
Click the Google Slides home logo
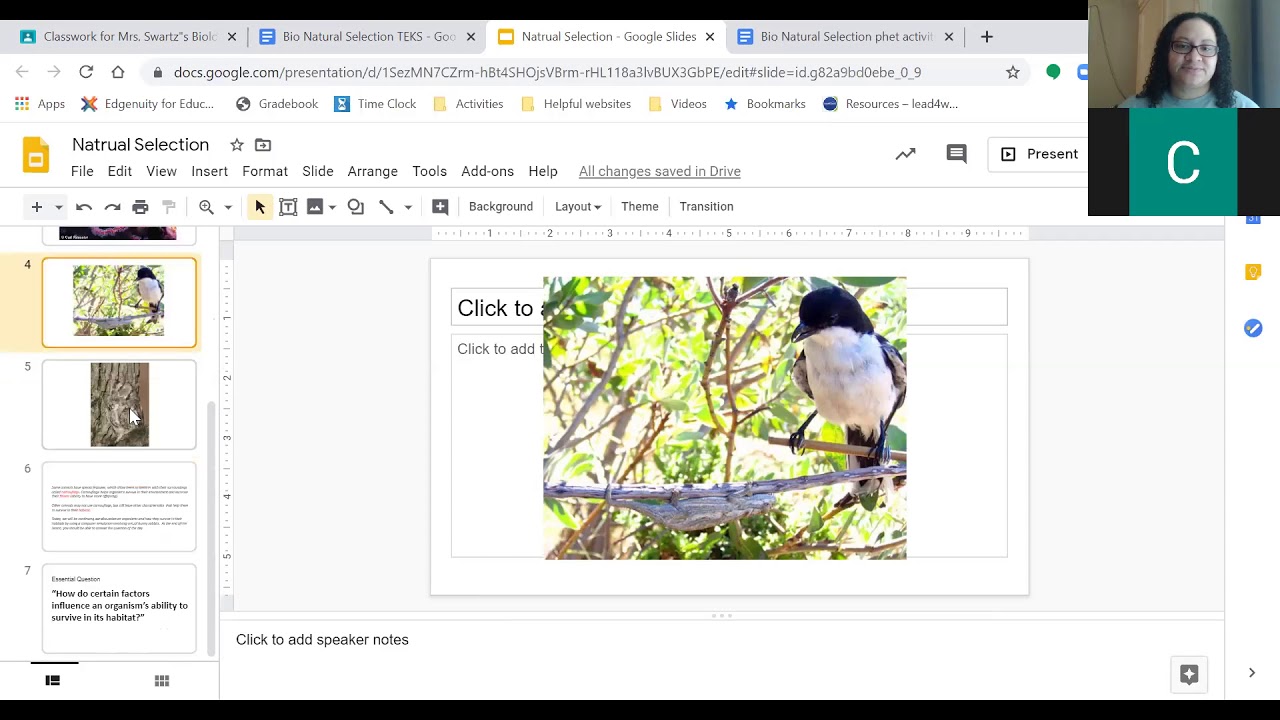click(36, 156)
